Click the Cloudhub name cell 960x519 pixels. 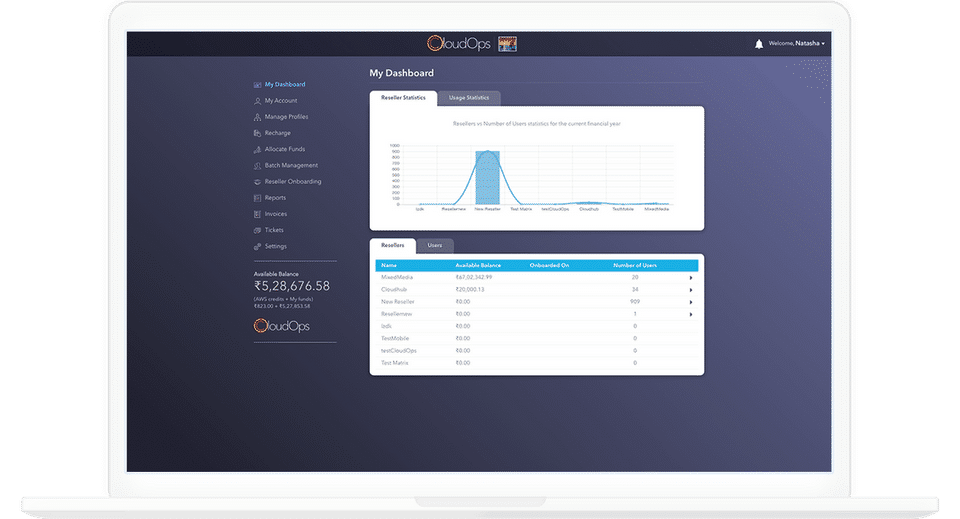tap(394, 289)
